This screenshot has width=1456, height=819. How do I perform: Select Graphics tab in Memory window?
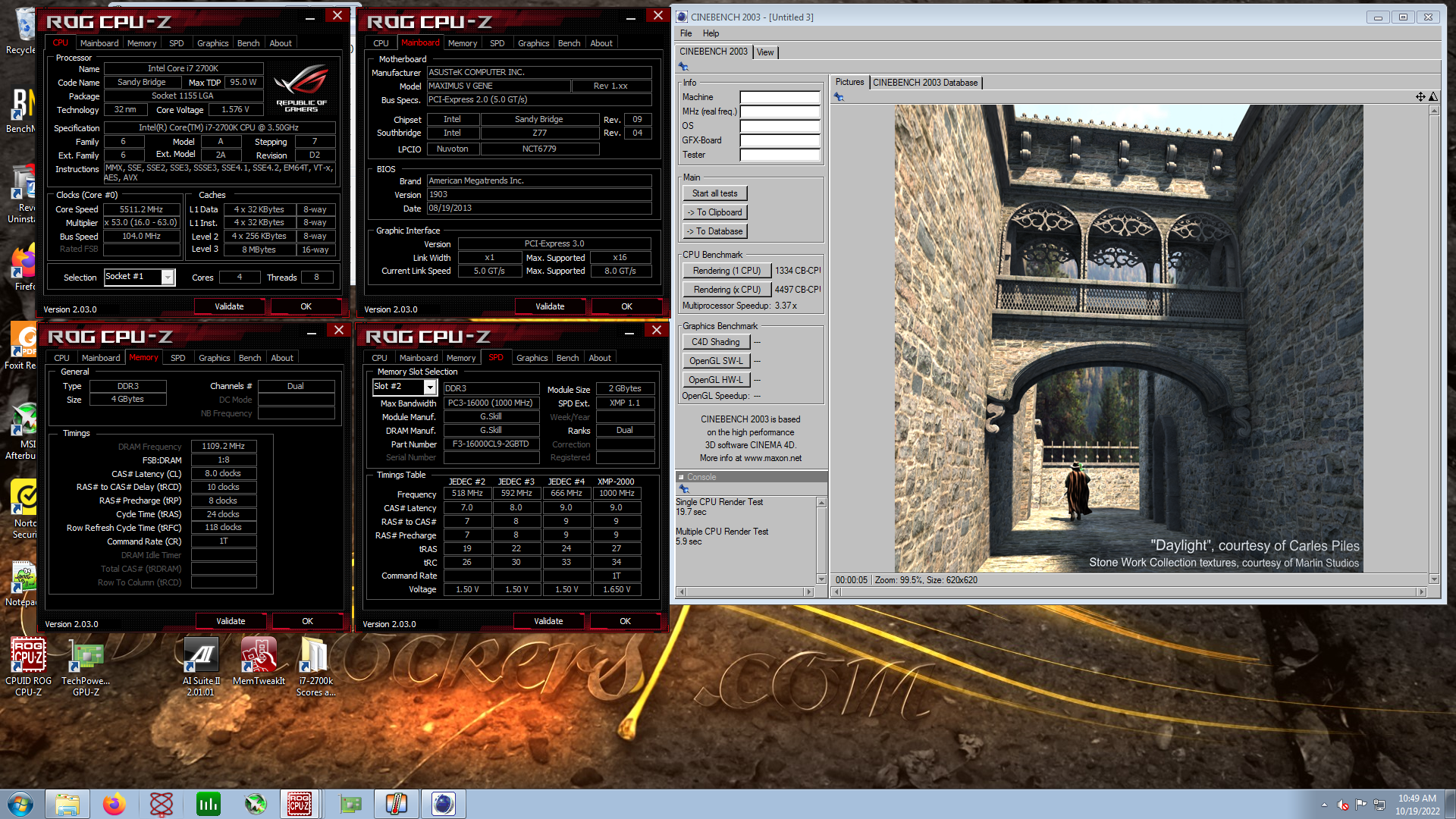coord(215,358)
